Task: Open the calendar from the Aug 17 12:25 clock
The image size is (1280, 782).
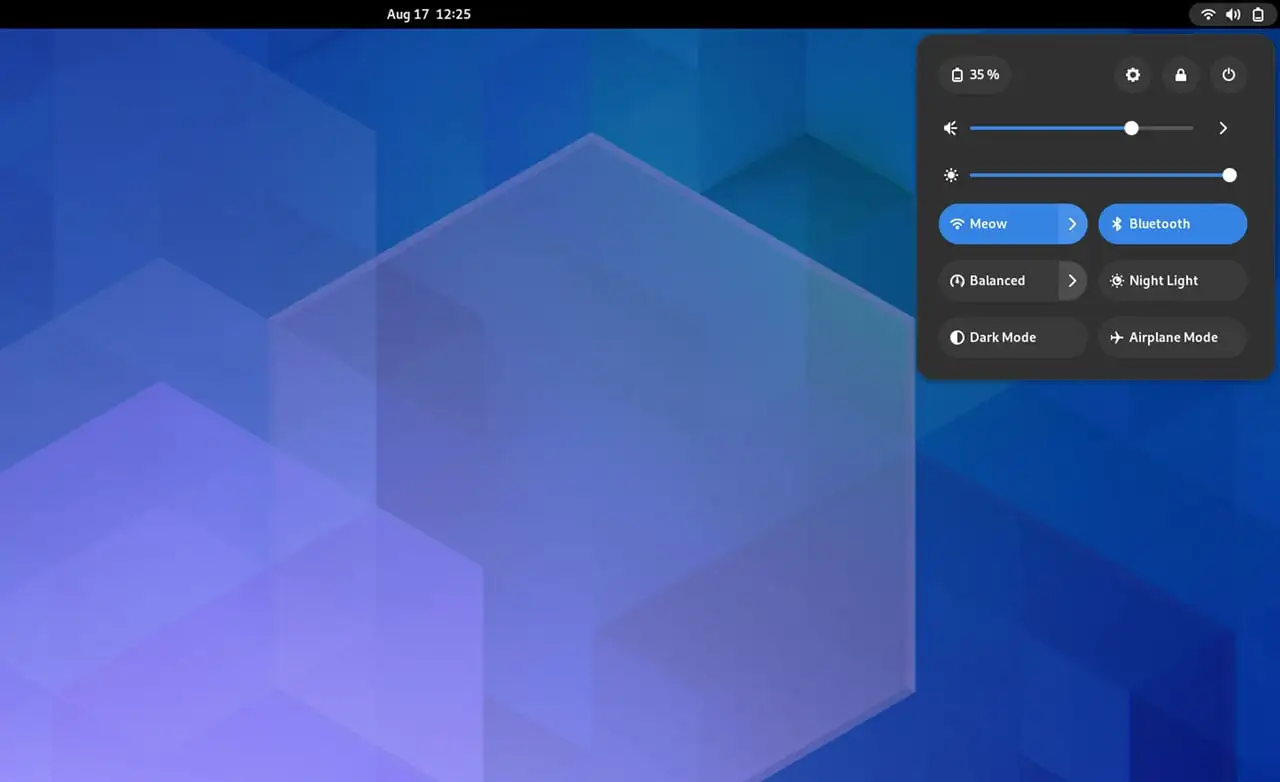Action: 428,14
